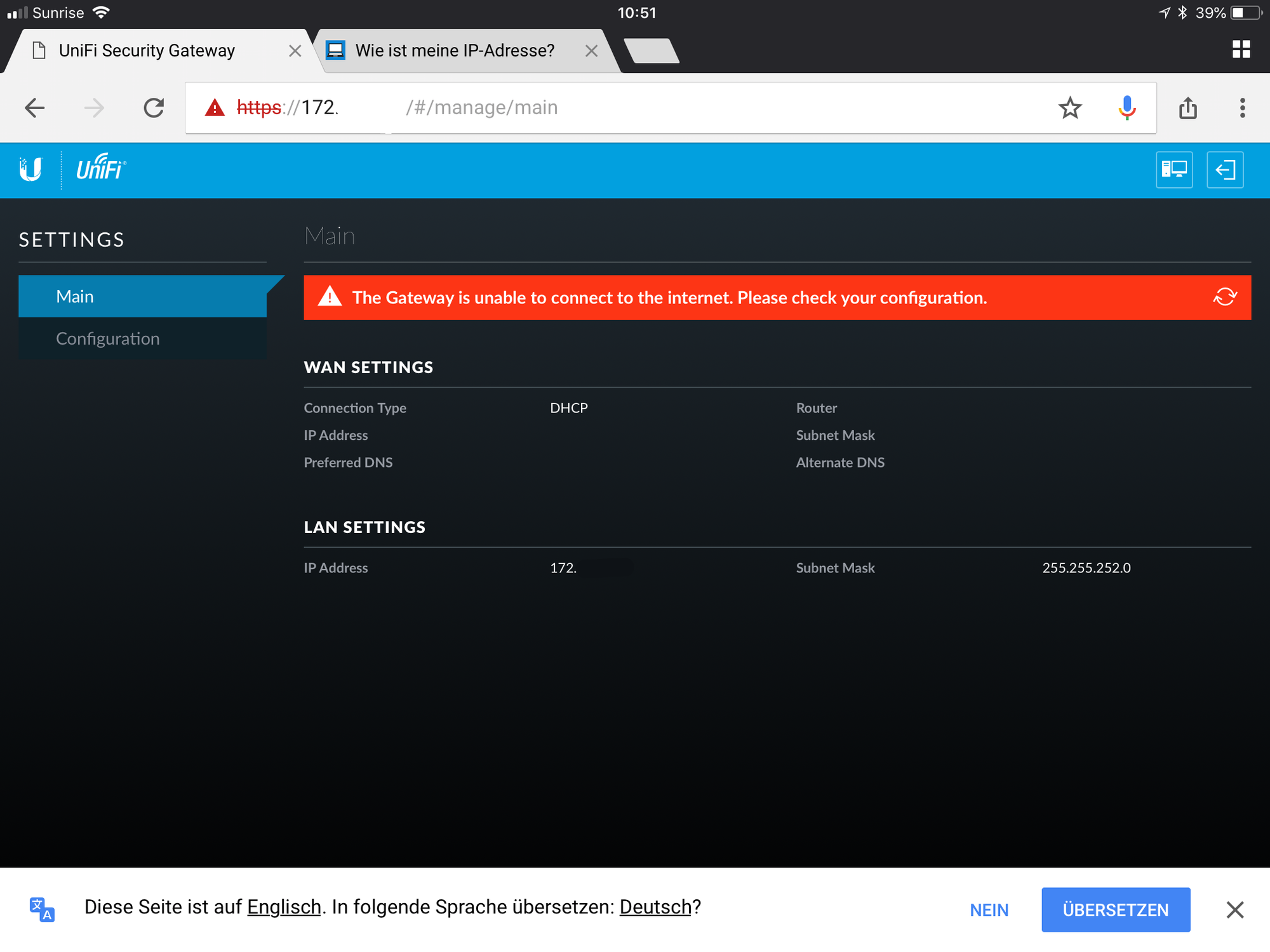The image size is (1270, 952).
Task: Open the three-dot browser menu
Action: [1242, 108]
